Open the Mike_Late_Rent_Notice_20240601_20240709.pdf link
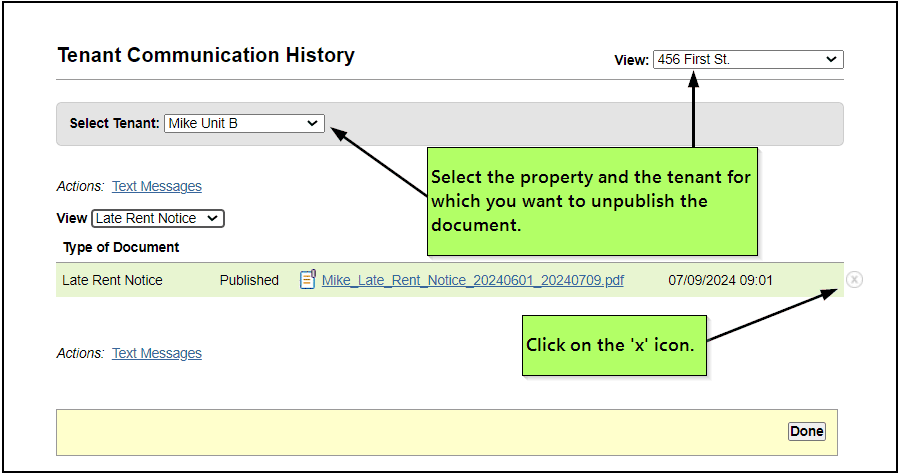The width and height of the screenshot is (900, 476). (472, 281)
